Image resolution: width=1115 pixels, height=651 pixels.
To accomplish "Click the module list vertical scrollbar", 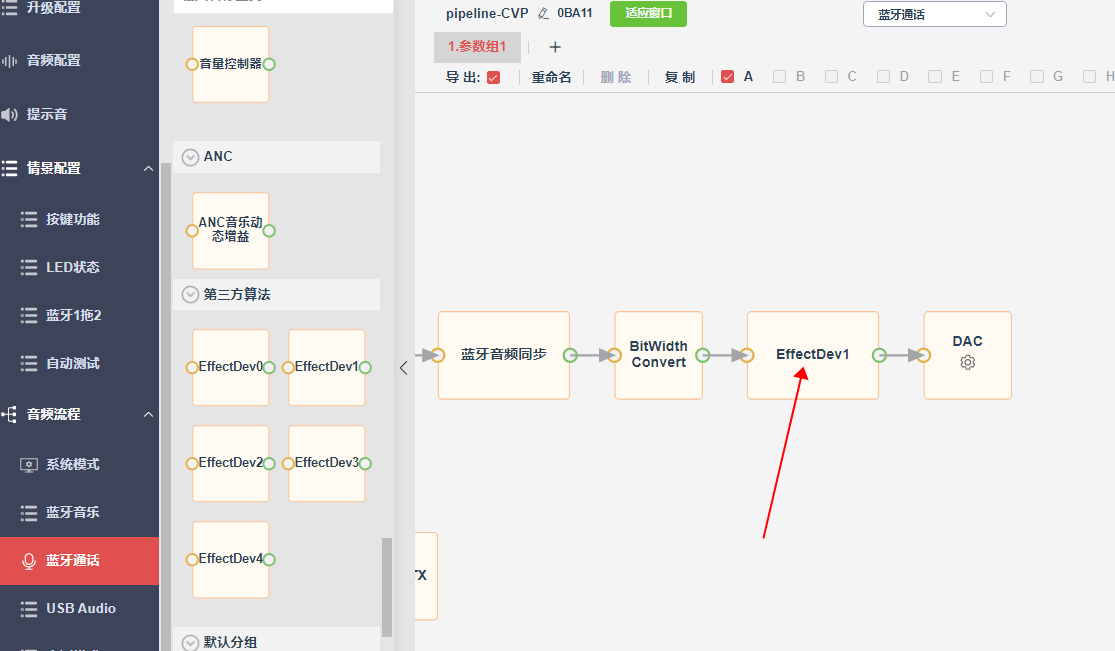I will click(x=387, y=587).
